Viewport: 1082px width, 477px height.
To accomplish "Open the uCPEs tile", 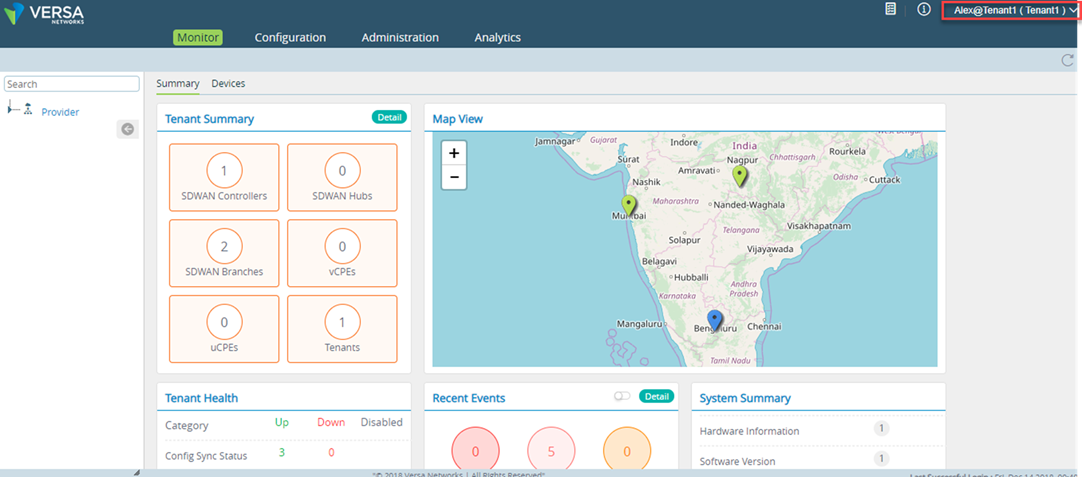I will tap(224, 329).
